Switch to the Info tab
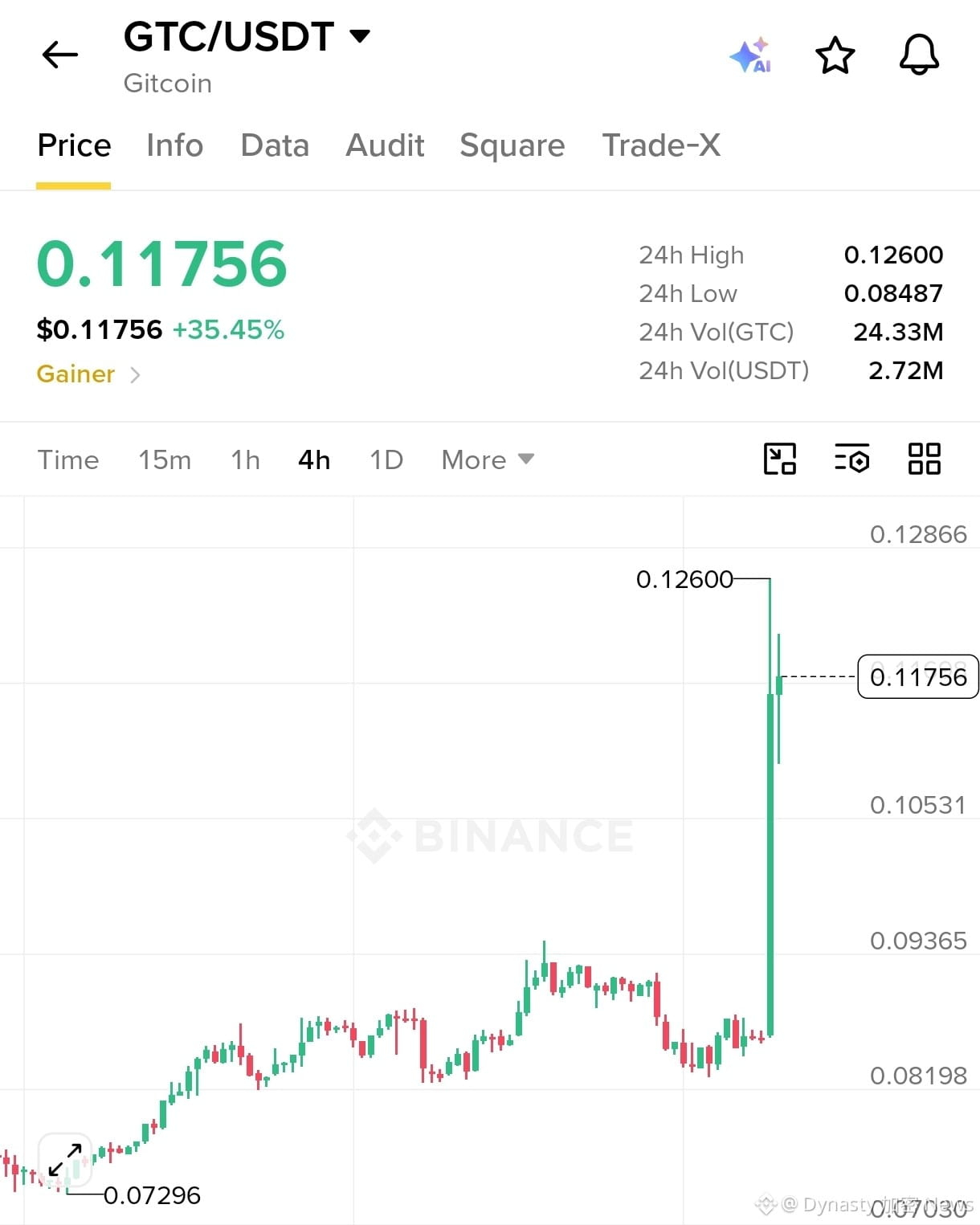 point(175,145)
